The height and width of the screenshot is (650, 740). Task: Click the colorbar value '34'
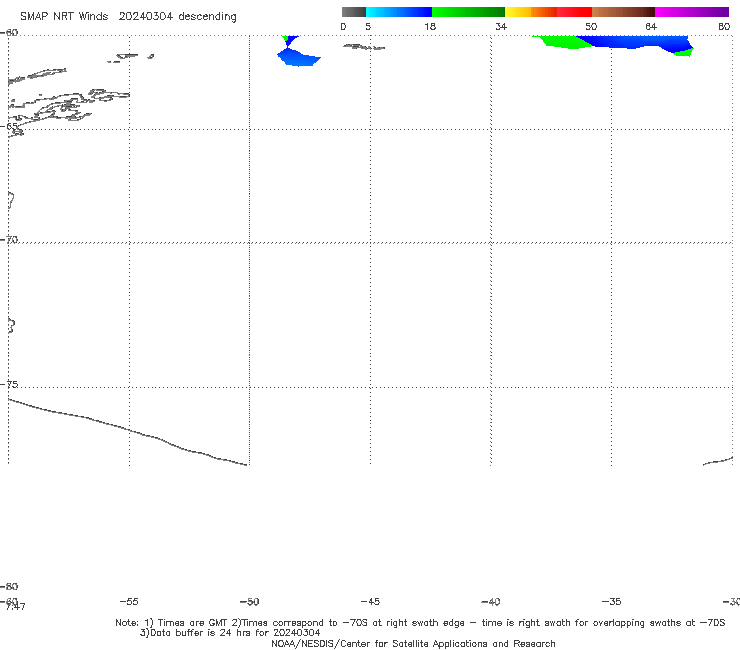[501, 27]
